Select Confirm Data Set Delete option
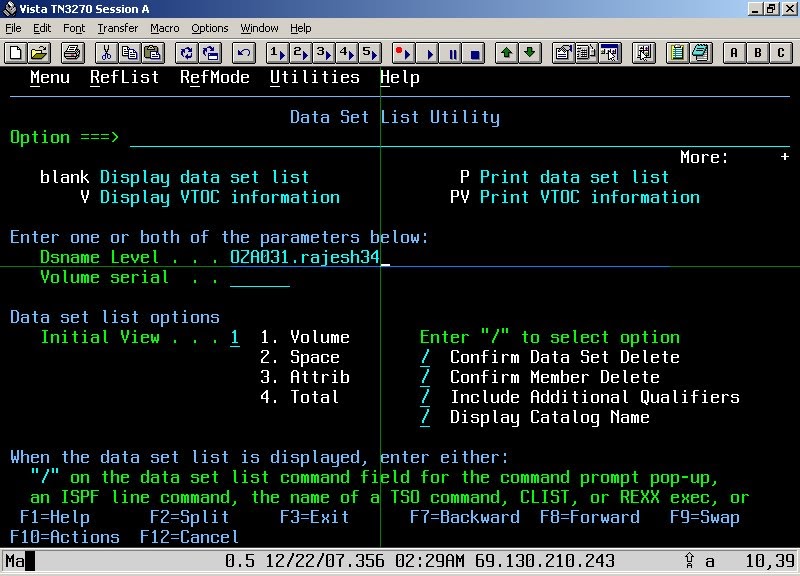This screenshot has height=576, width=800. pos(423,357)
